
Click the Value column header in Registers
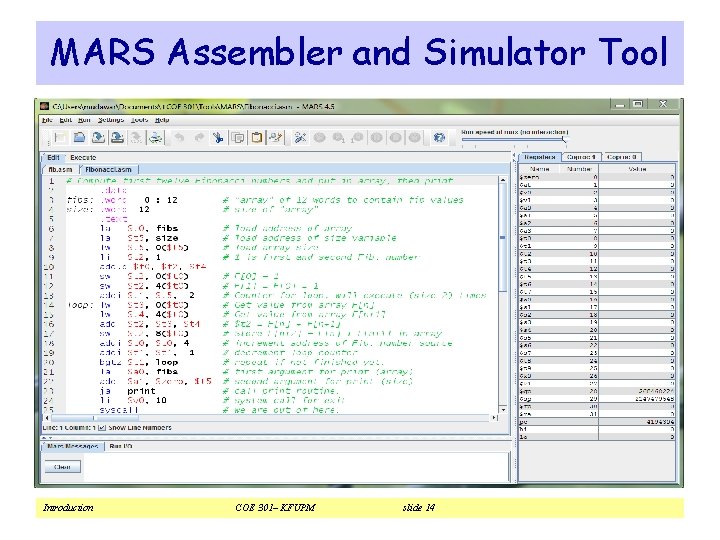pos(637,169)
